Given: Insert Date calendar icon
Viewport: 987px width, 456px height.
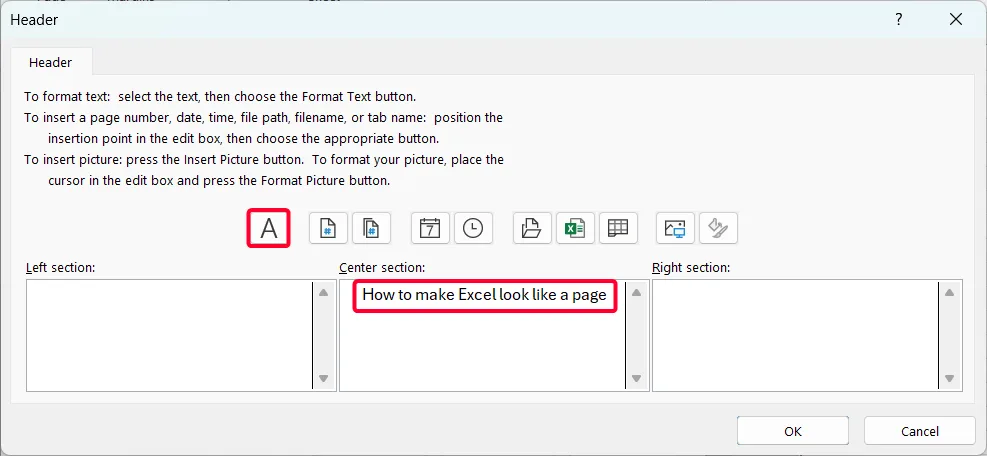Looking at the screenshot, I should 430,228.
